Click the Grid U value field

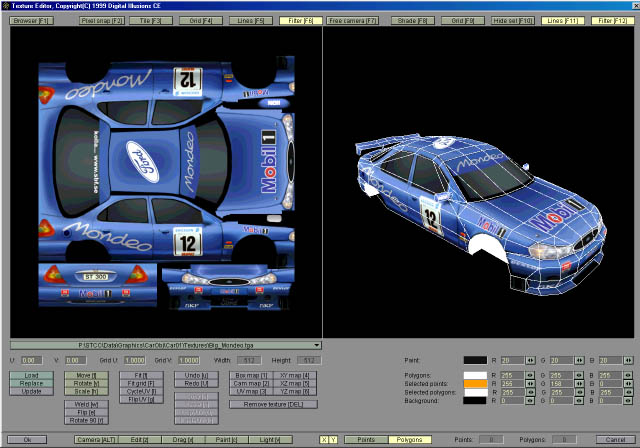134,360
